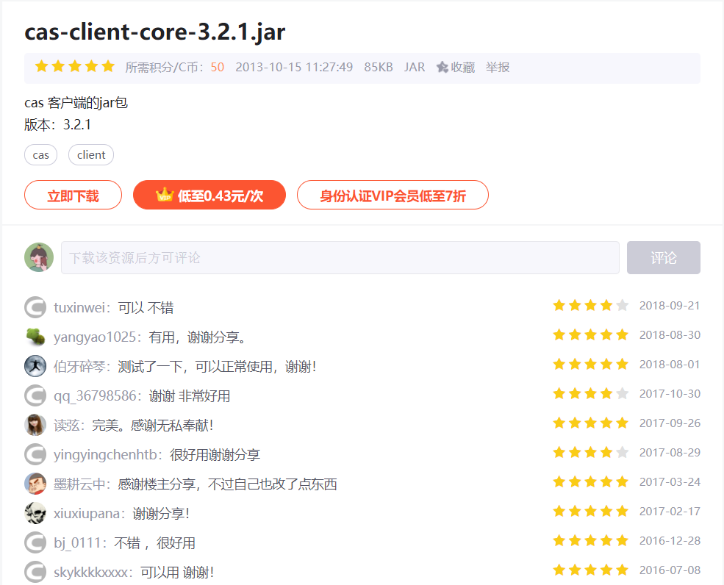This screenshot has height=585, width=724.
Task: Open the VIP 低至0.43元/次 offer button
Action: (209, 195)
